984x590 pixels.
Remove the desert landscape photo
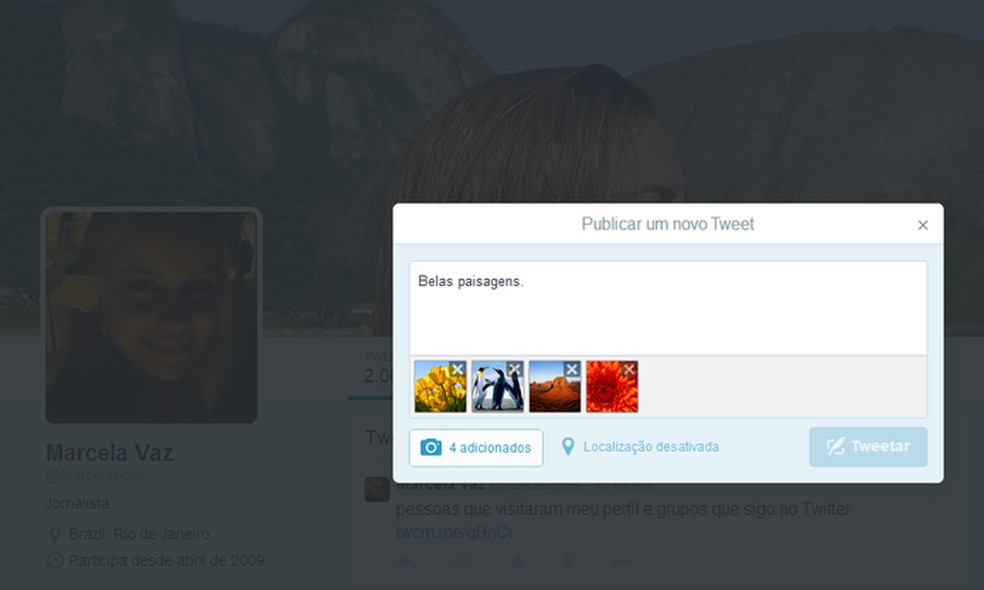click(x=572, y=370)
